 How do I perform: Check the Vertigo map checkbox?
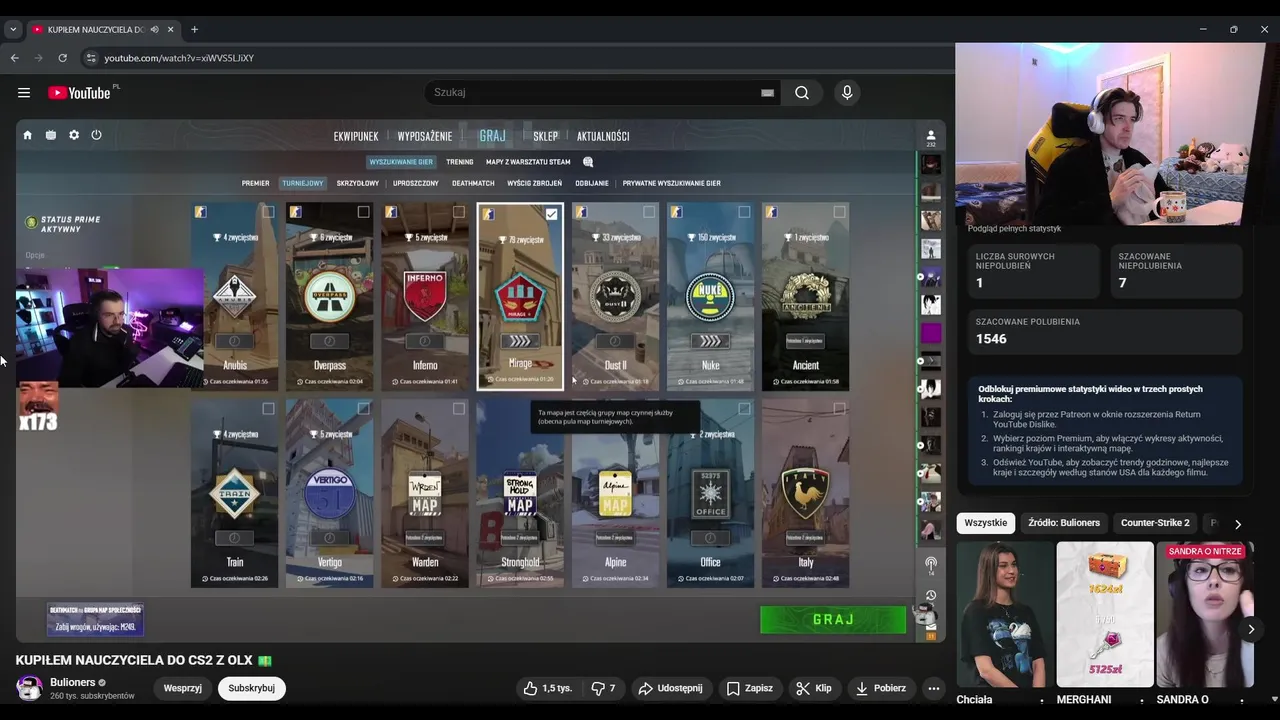[x=363, y=409]
